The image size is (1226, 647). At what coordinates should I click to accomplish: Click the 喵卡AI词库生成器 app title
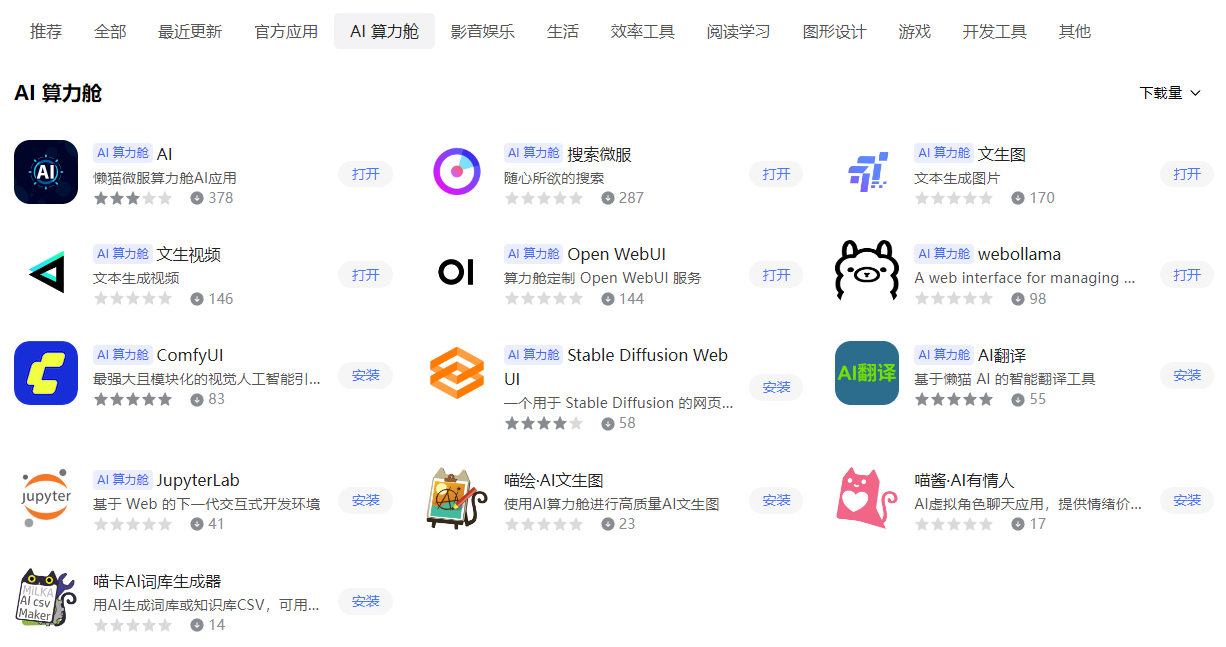click(157, 581)
